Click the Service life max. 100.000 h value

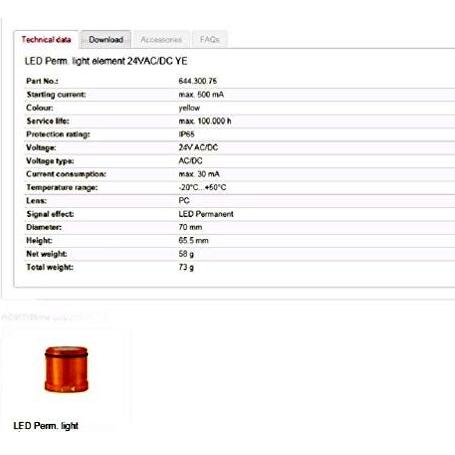(x=205, y=121)
